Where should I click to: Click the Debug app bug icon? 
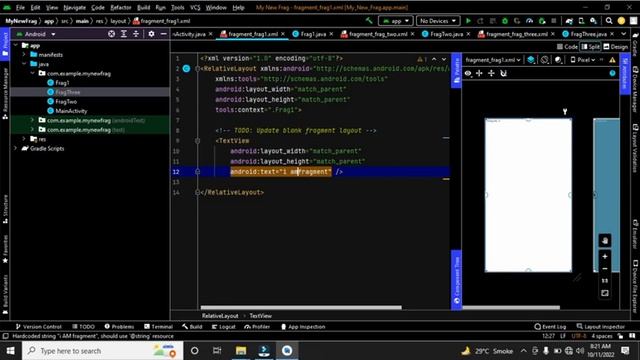(505, 21)
